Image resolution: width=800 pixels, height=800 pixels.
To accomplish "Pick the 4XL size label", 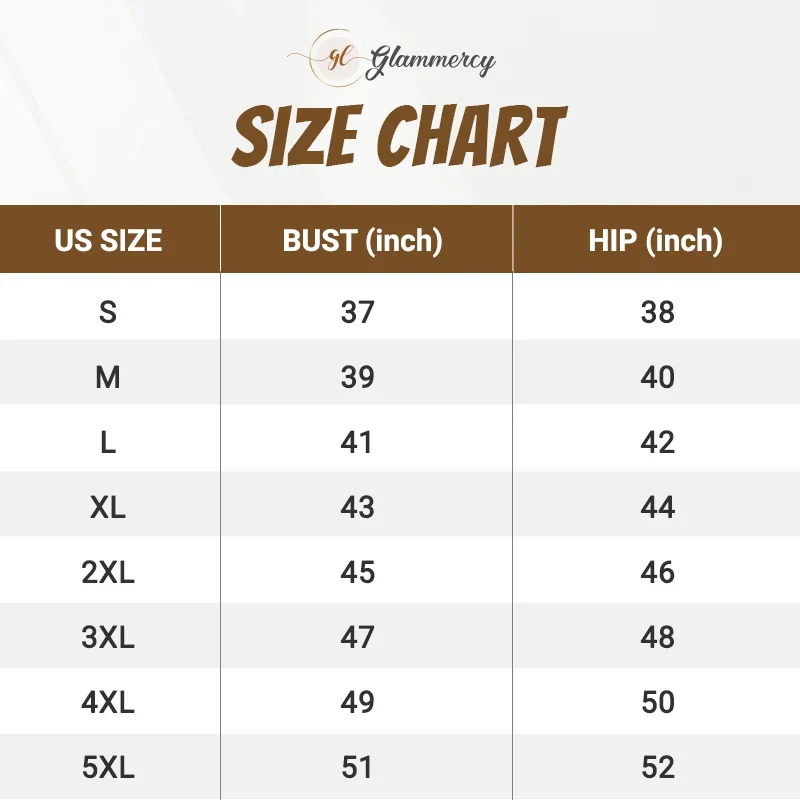I will 108,702.
